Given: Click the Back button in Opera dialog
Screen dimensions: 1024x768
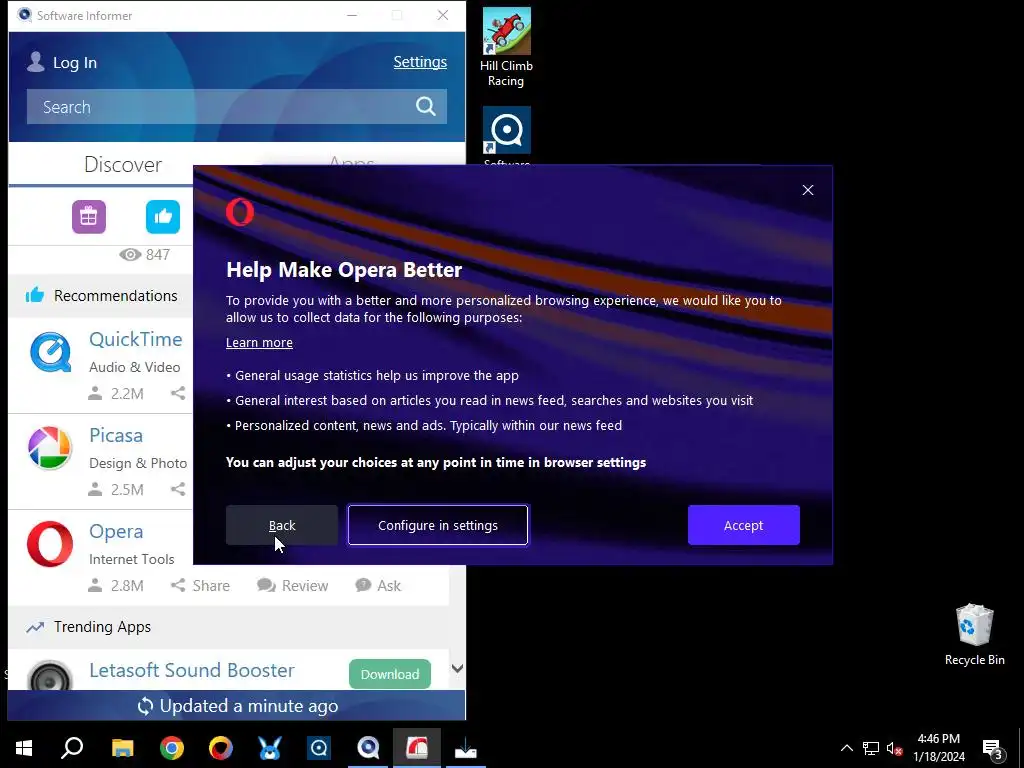Looking at the screenshot, I should click(x=281, y=525).
